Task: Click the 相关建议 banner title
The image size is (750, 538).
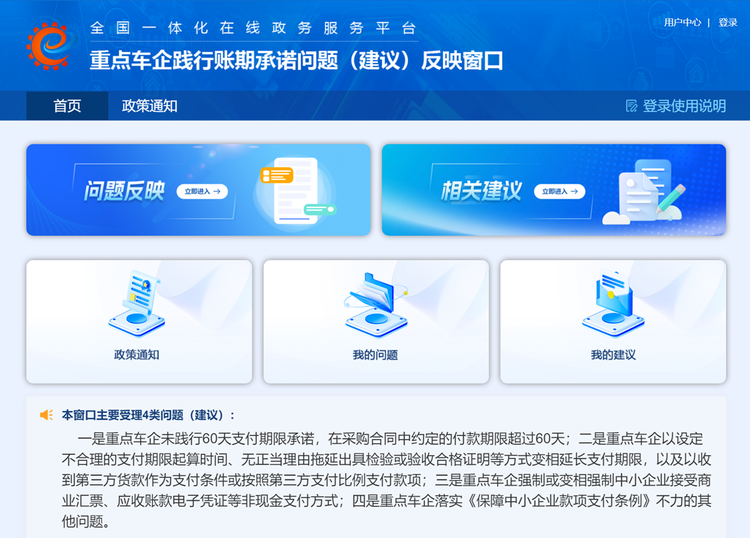Action: (481, 191)
